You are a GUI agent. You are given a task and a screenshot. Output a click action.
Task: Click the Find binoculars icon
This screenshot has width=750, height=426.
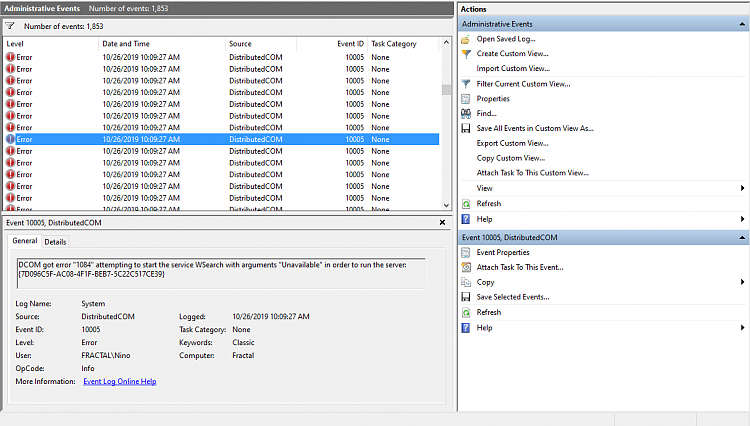pyautogui.click(x=465, y=114)
